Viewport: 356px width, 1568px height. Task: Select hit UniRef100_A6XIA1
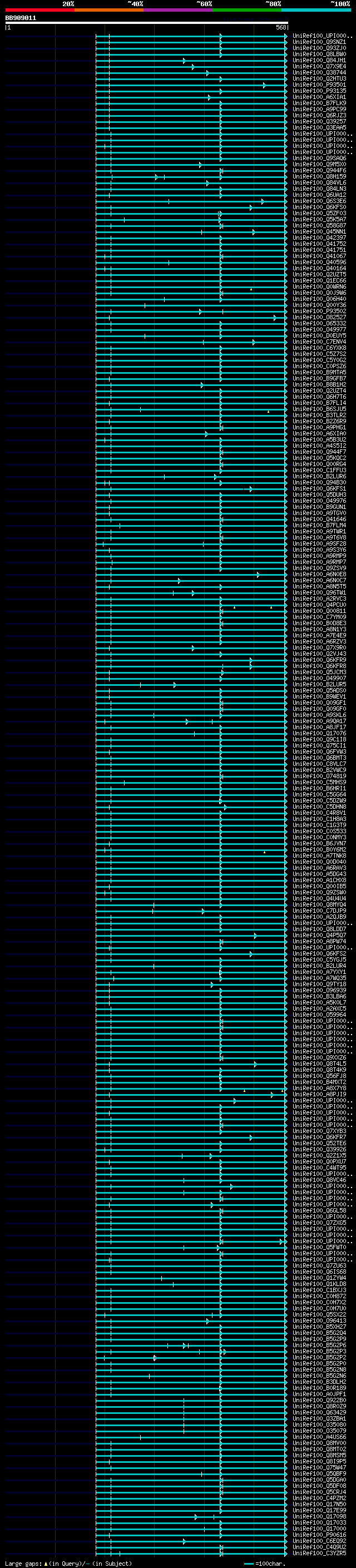pos(319,97)
